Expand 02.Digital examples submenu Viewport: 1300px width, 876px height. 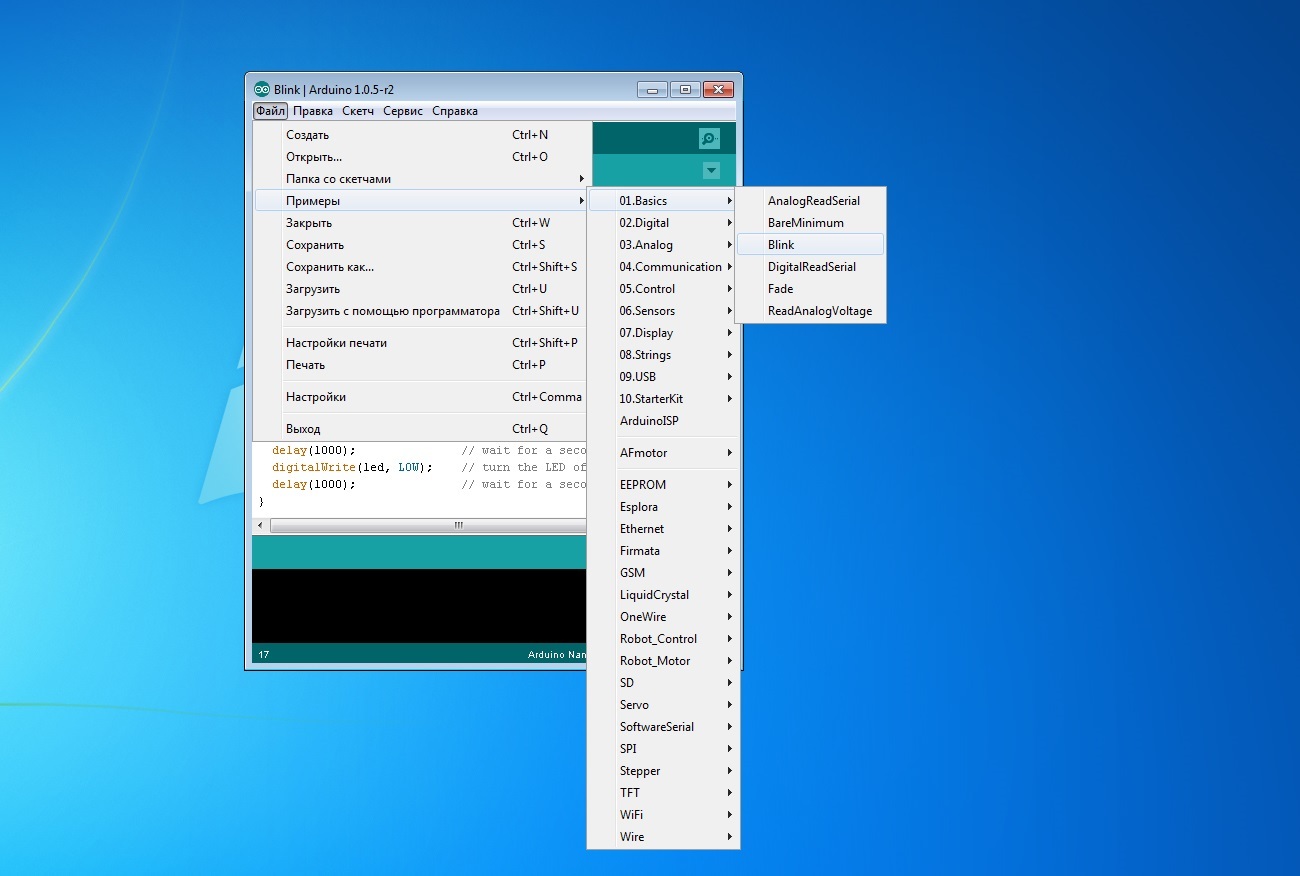tap(663, 223)
